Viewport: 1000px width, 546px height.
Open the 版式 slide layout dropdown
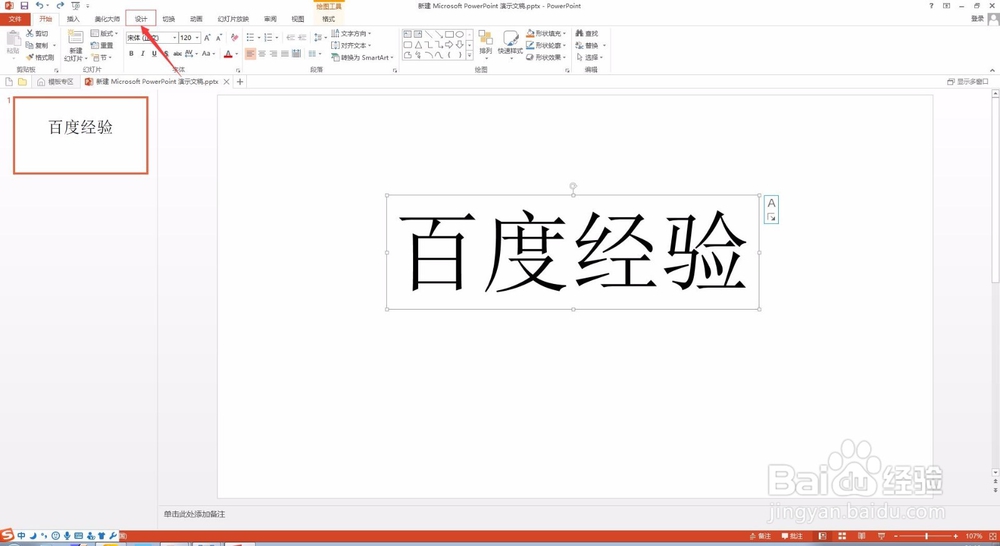pyautogui.click(x=105, y=33)
